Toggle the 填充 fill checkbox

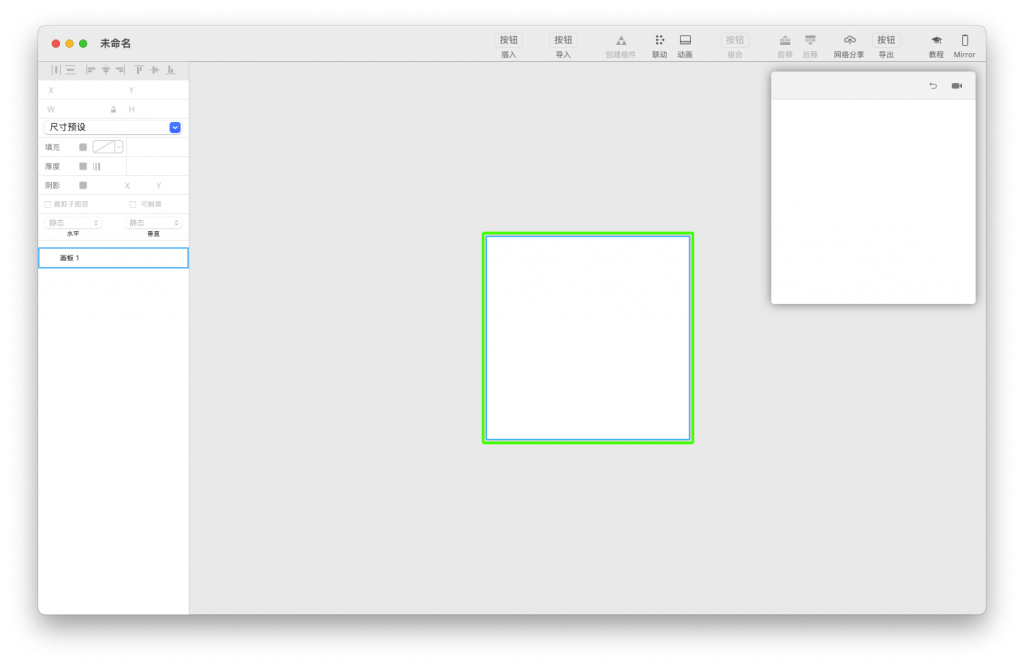[x=83, y=147]
